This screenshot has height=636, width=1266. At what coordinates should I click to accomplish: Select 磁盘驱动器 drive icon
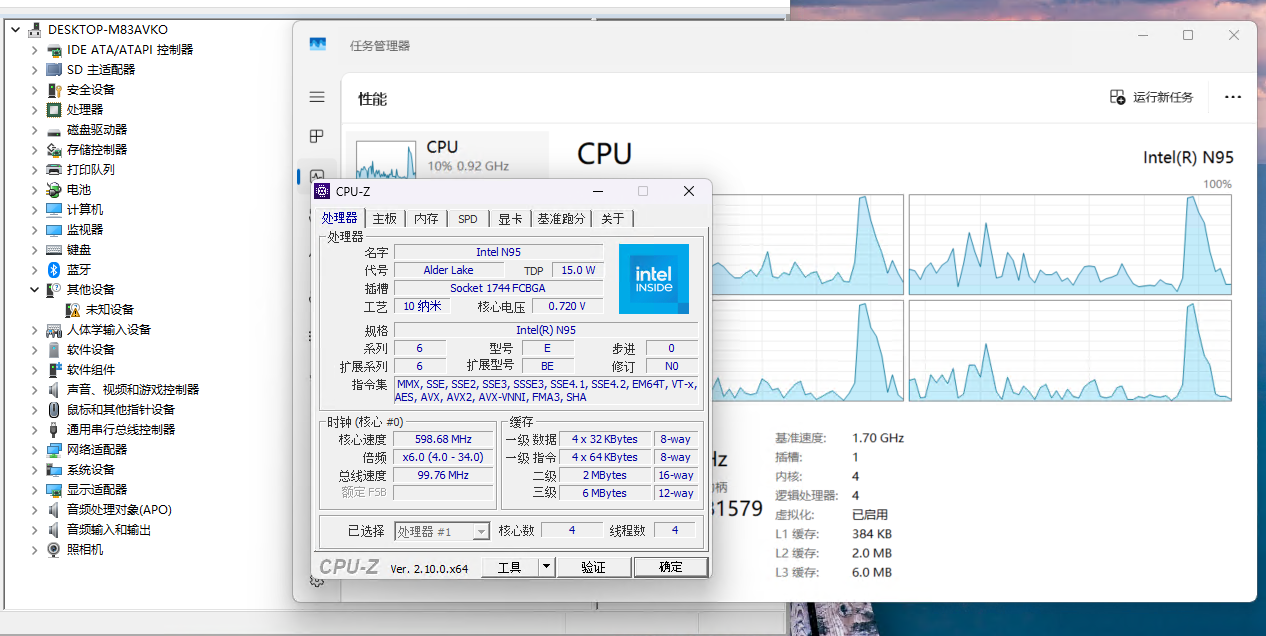click(x=54, y=129)
